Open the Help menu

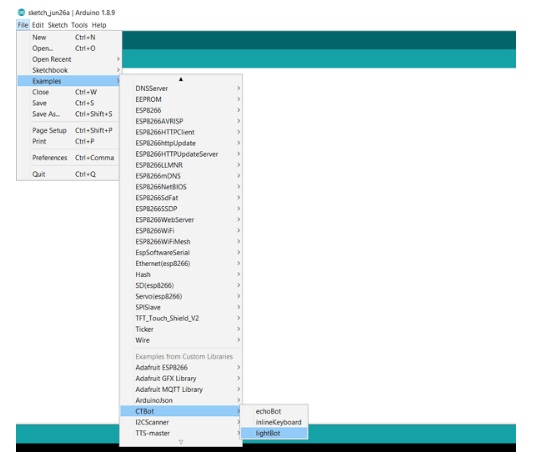99,25
